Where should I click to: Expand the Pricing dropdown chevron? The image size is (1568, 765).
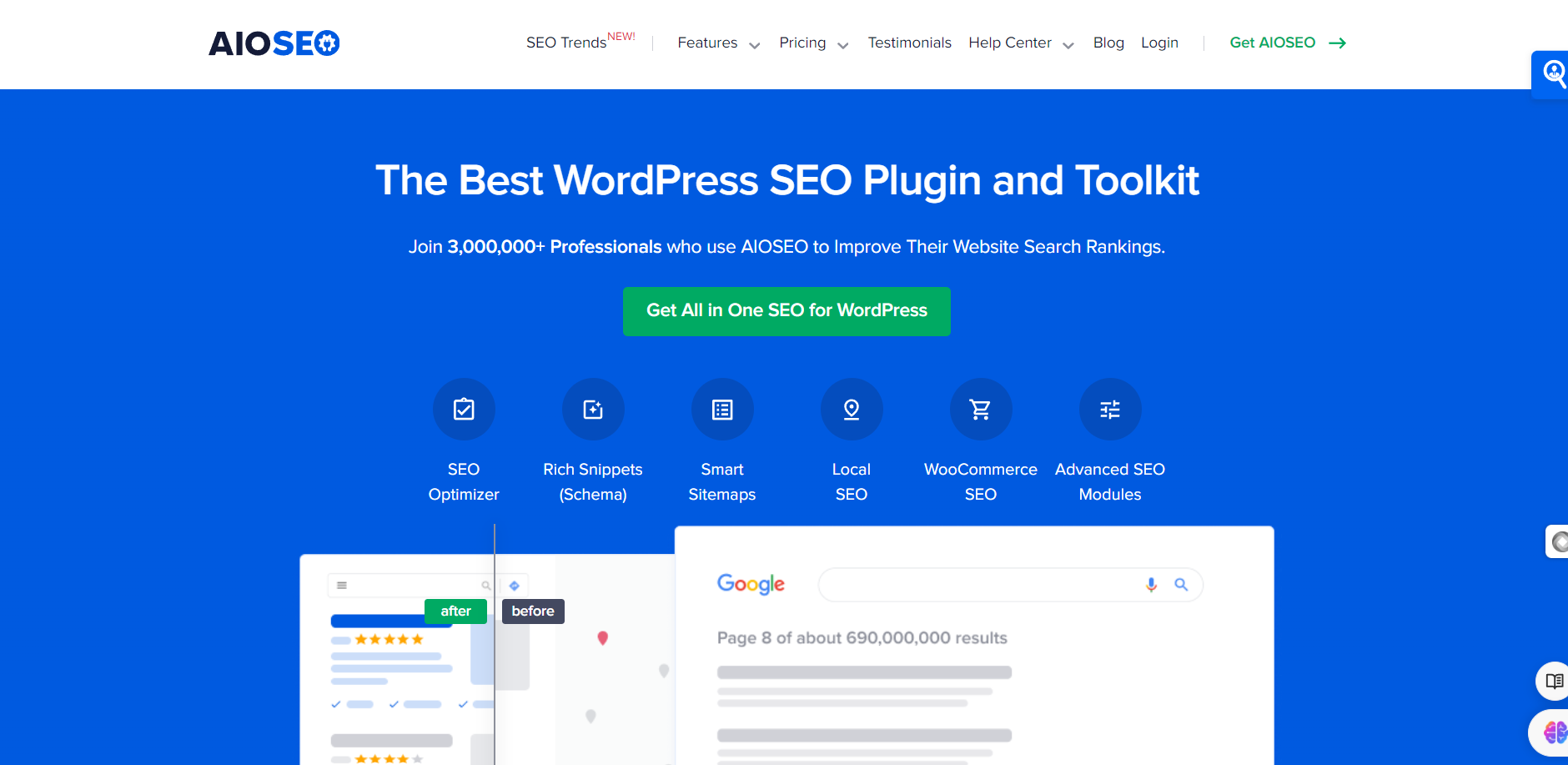click(843, 45)
